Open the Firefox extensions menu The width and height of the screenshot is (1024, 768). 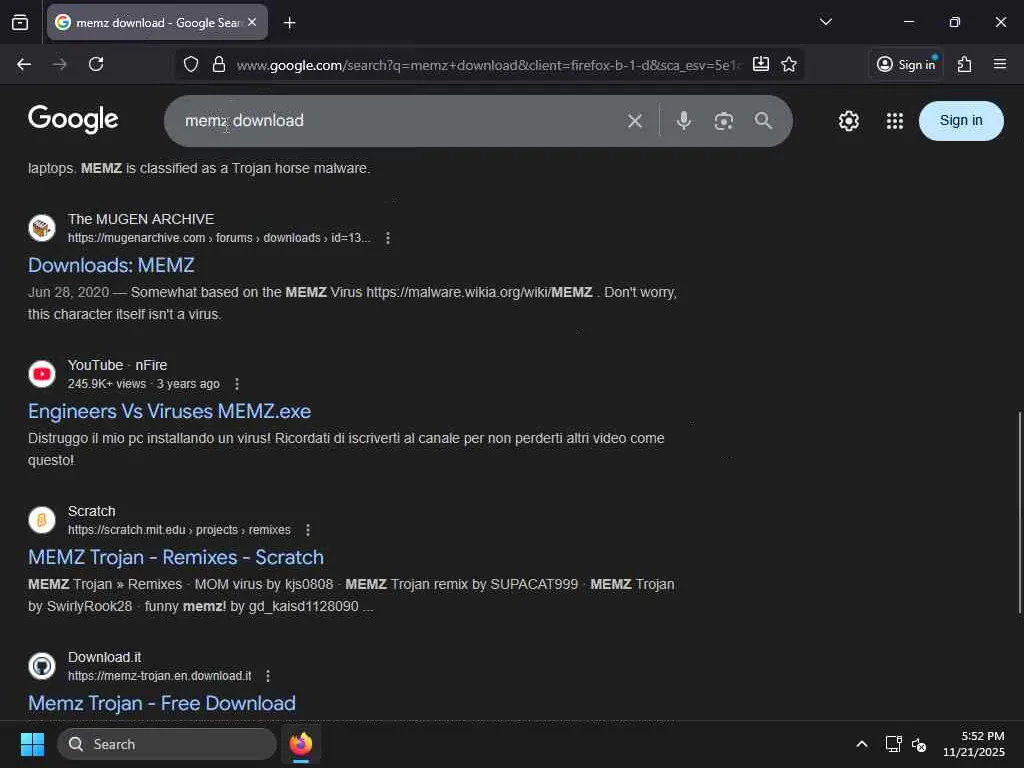pos(965,64)
